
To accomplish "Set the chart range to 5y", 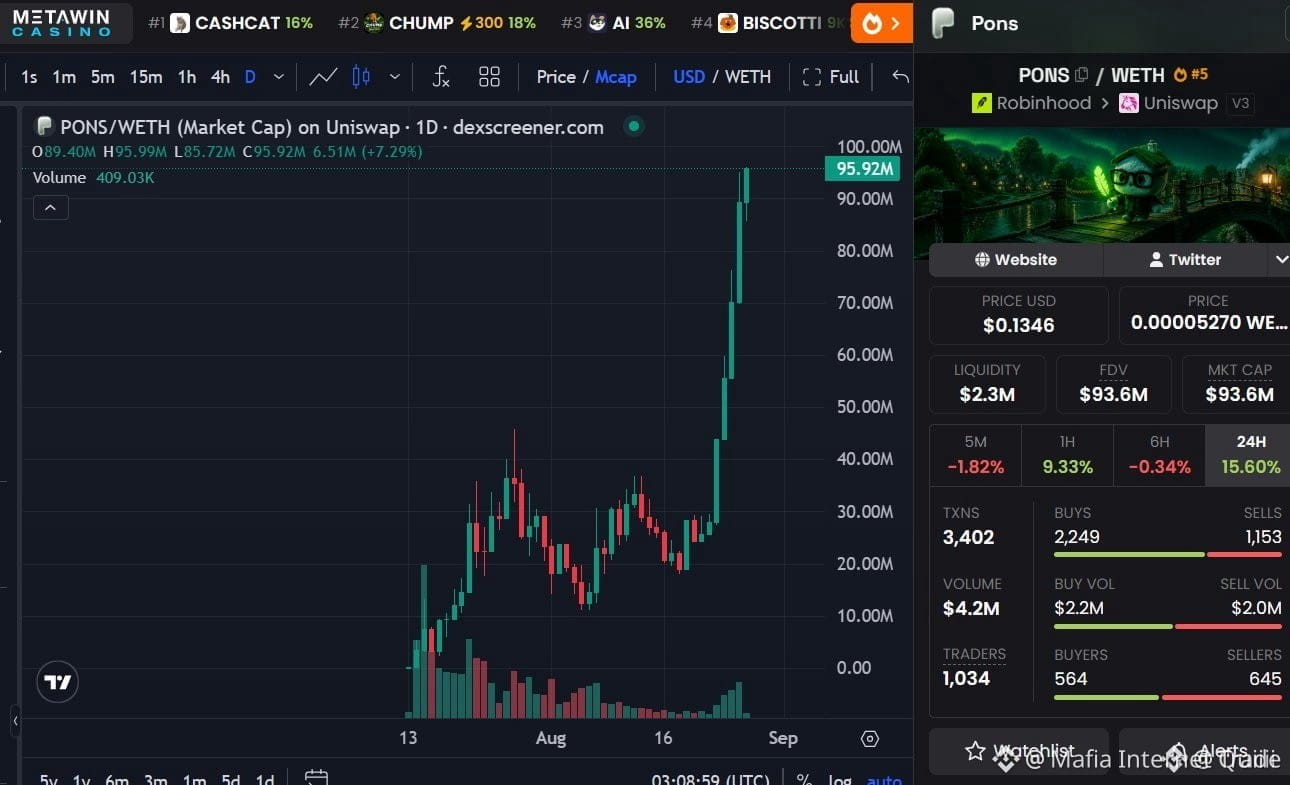I will [x=49, y=780].
